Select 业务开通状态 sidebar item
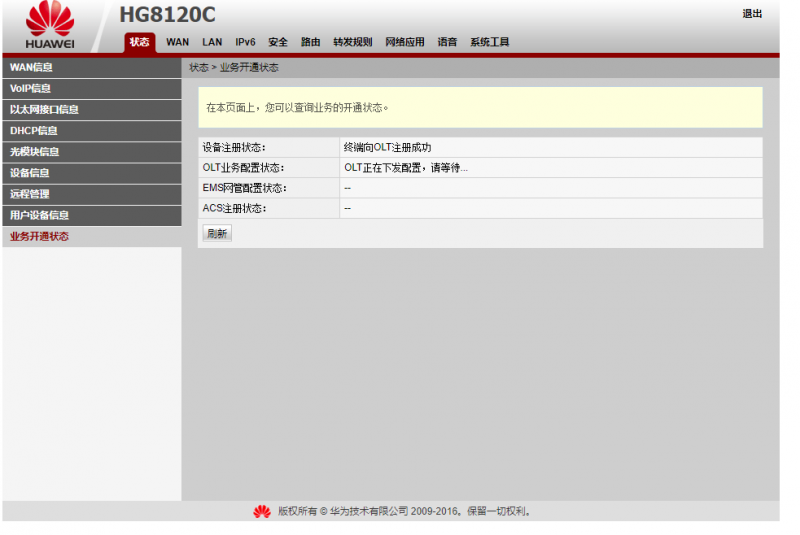The height and width of the screenshot is (535, 800). coord(92,237)
